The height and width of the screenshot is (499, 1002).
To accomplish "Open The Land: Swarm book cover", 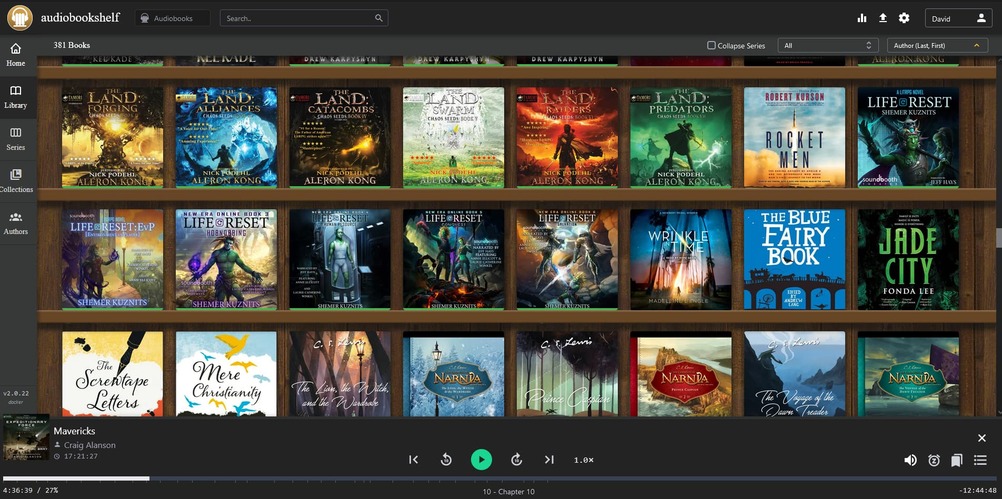I will 454,137.
